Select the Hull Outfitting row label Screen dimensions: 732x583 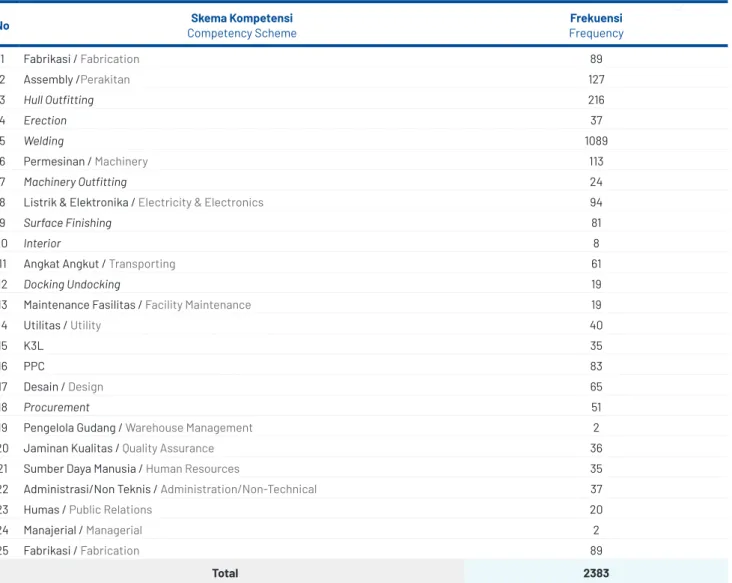pos(59,100)
